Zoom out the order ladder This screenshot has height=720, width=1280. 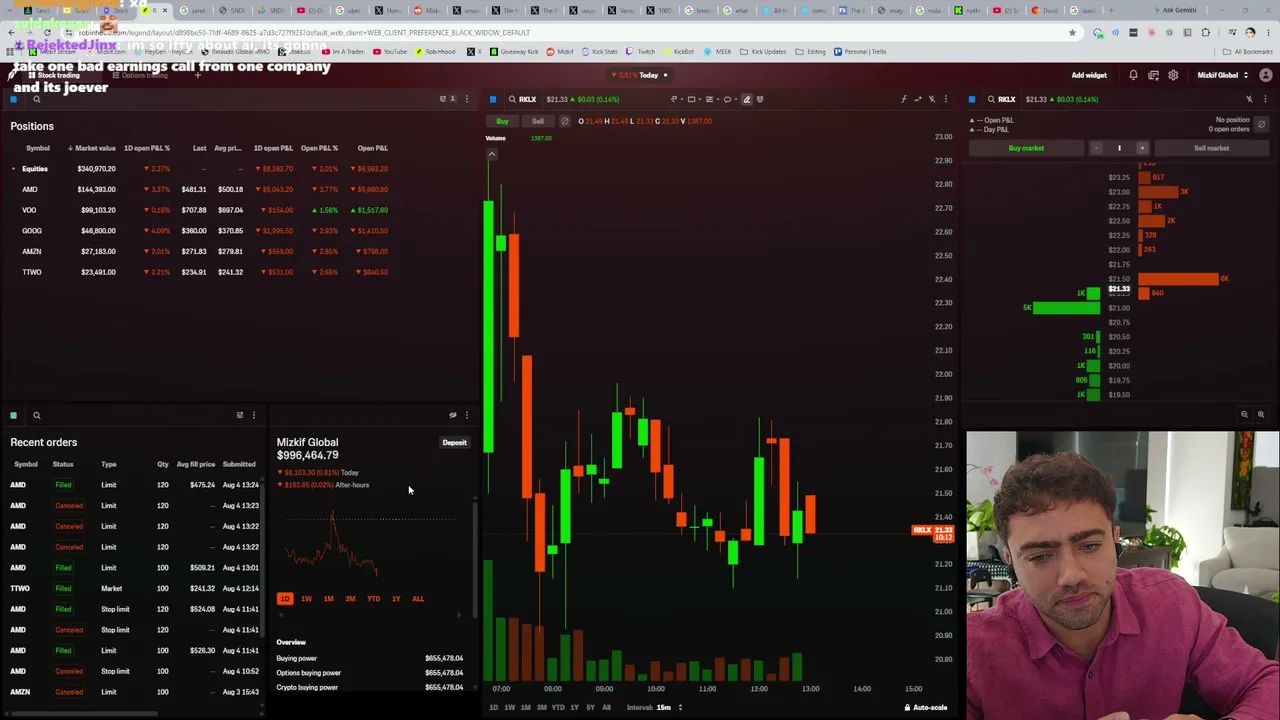click(1244, 414)
